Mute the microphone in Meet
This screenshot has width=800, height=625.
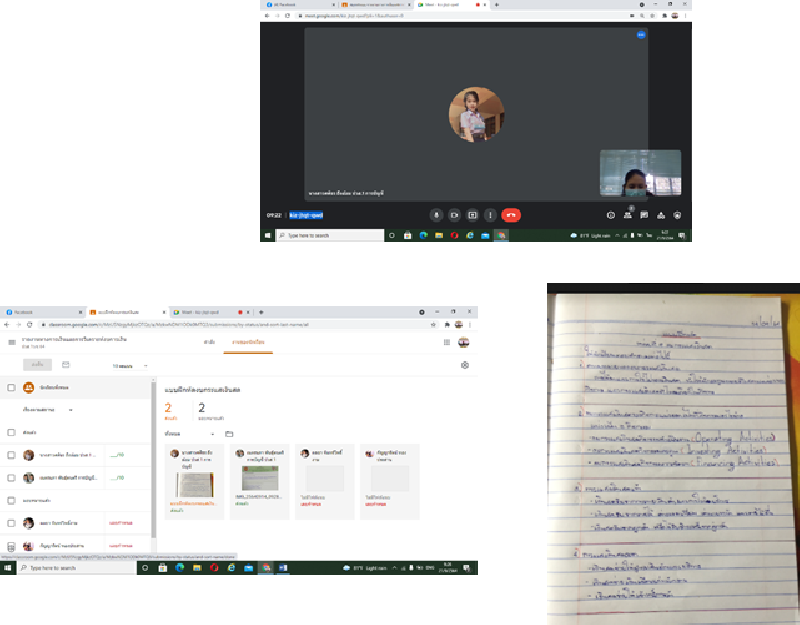point(436,215)
